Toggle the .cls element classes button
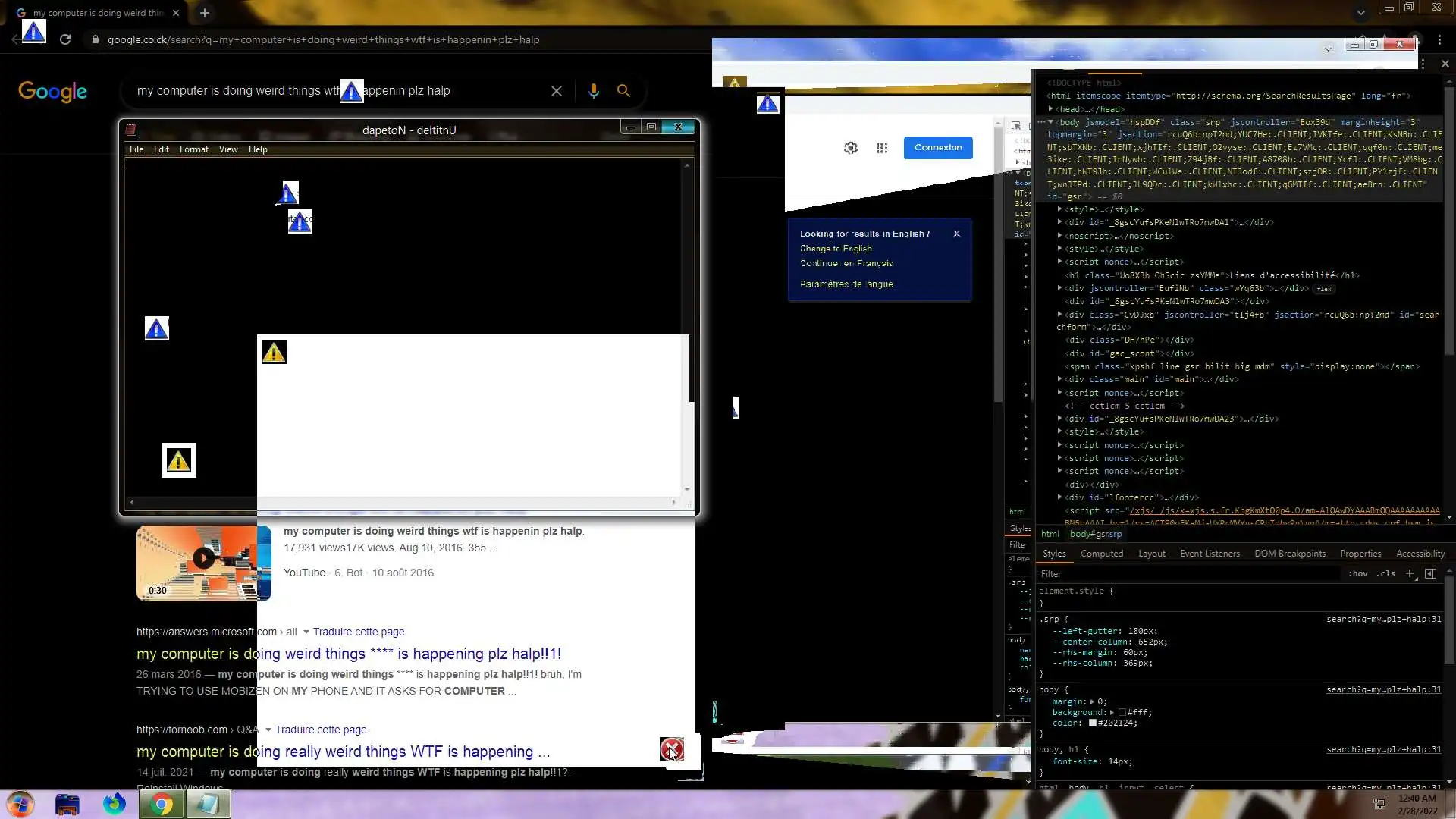 point(1387,574)
